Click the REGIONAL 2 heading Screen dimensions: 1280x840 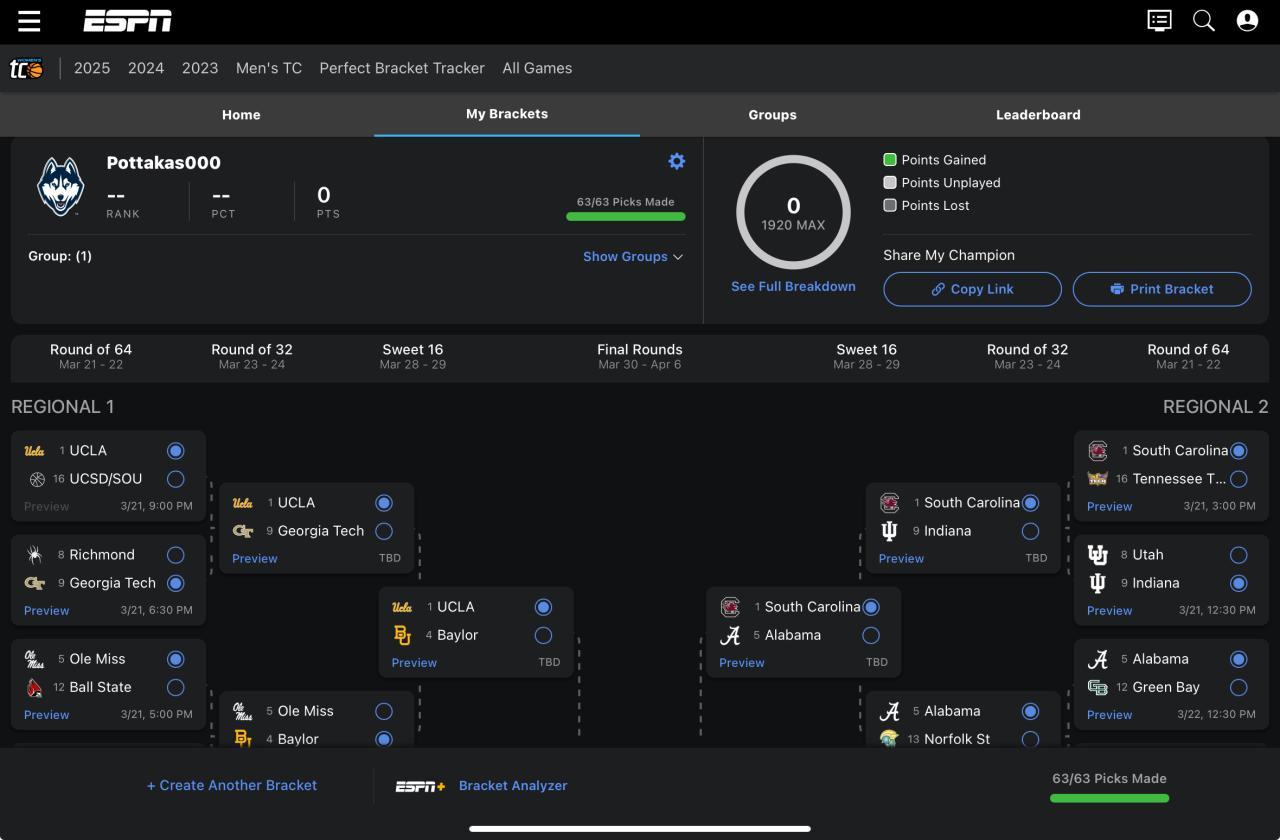[x=1215, y=407]
